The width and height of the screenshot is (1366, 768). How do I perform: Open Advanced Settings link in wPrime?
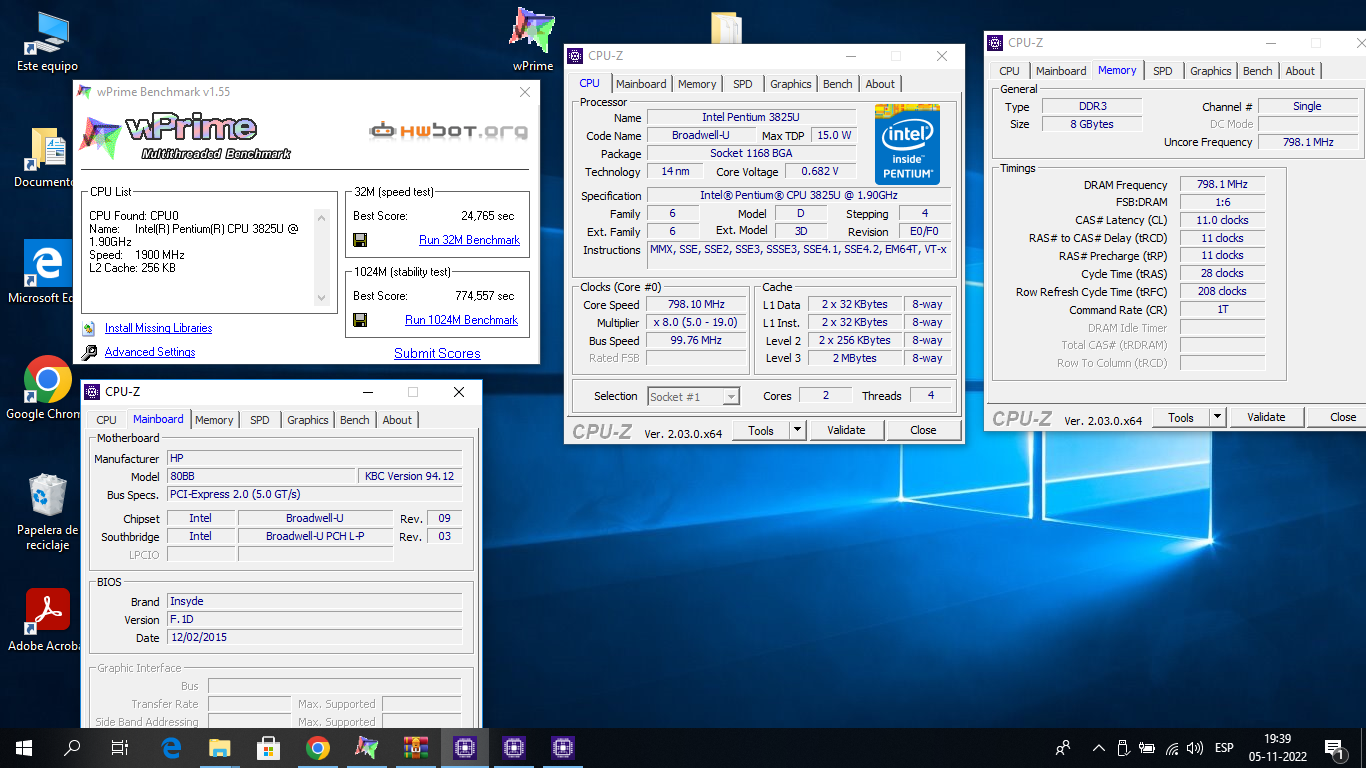[150, 352]
